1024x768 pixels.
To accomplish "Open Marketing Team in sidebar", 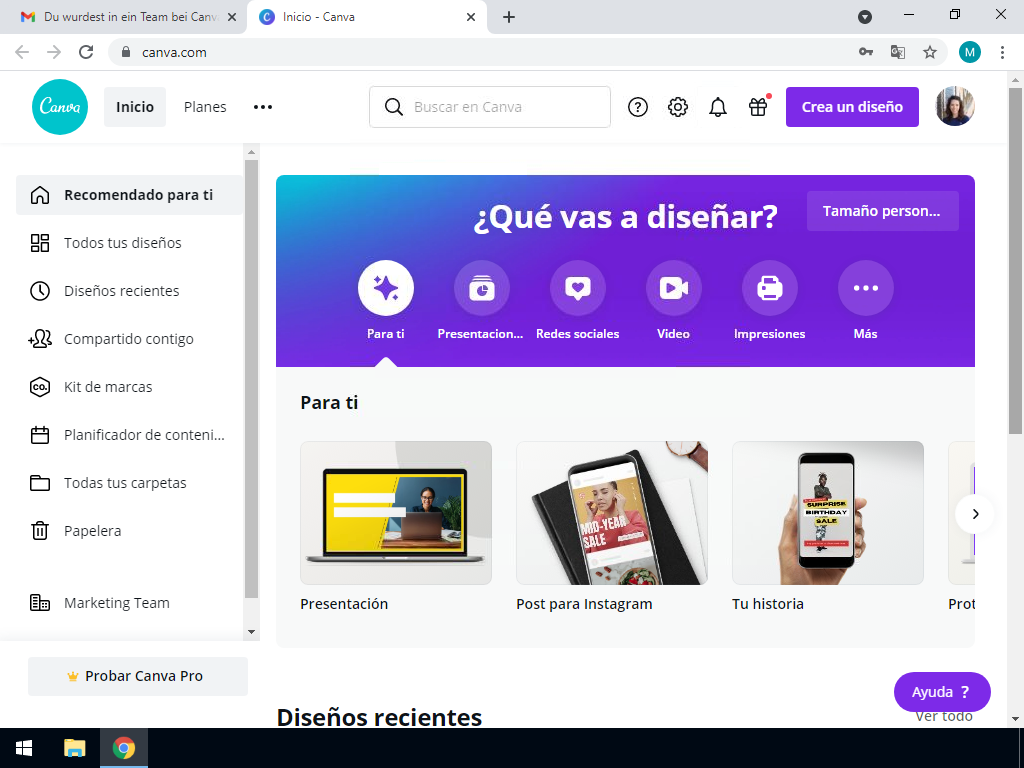I will (129, 603).
